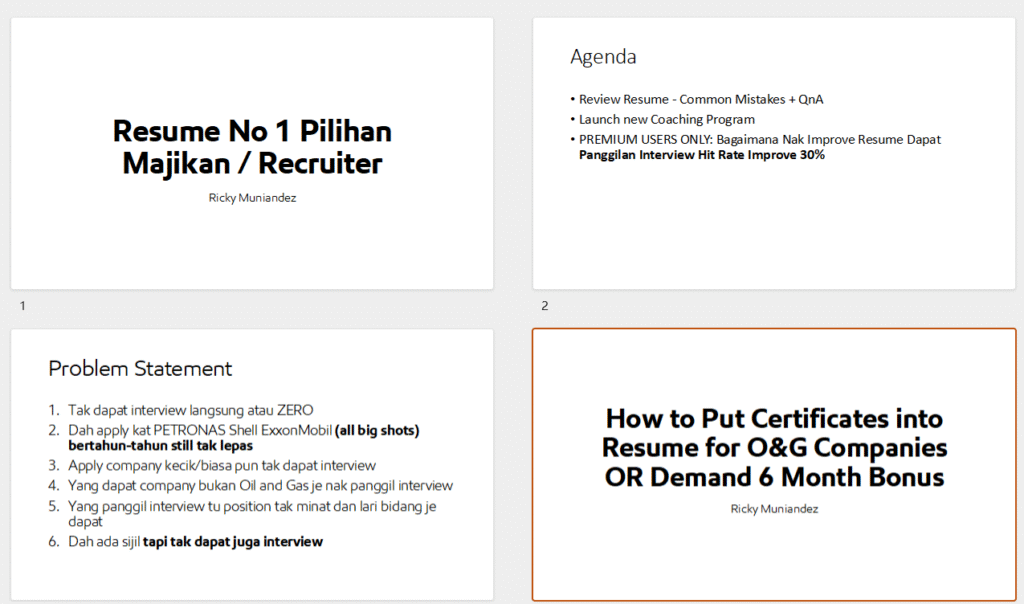Click the "Agenda" heading
The width and height of the screenshot is (1024, 604).
pyautogui.click(x=603, y=57)
